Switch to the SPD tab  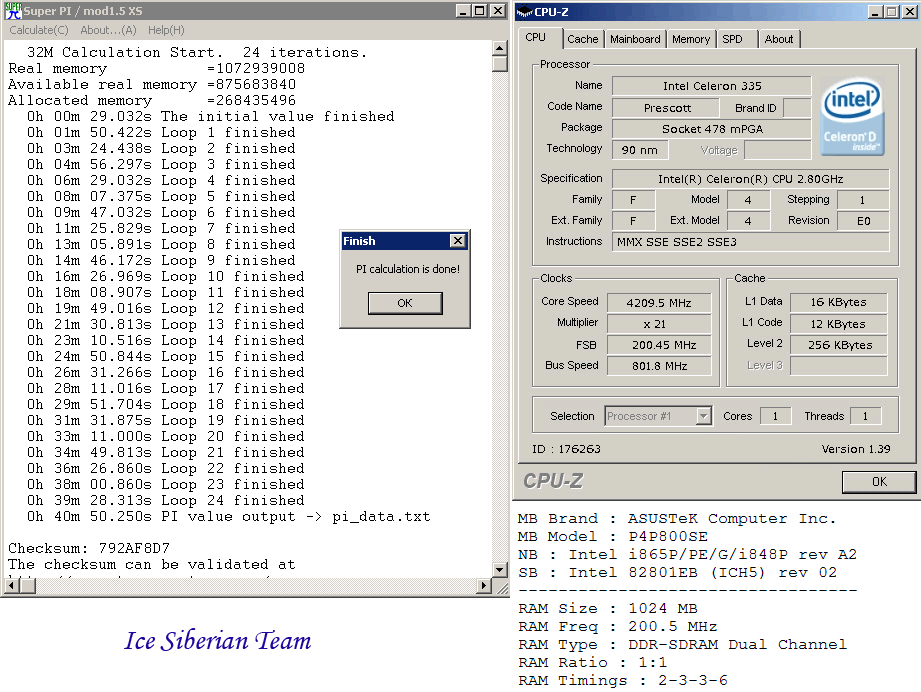click(732, 39)
